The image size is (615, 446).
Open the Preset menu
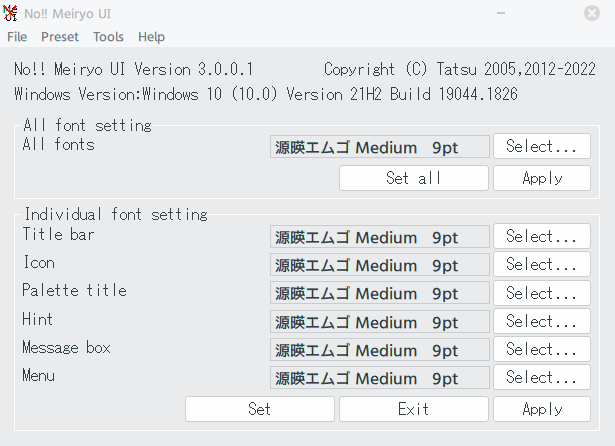click(x=60, y=37)
